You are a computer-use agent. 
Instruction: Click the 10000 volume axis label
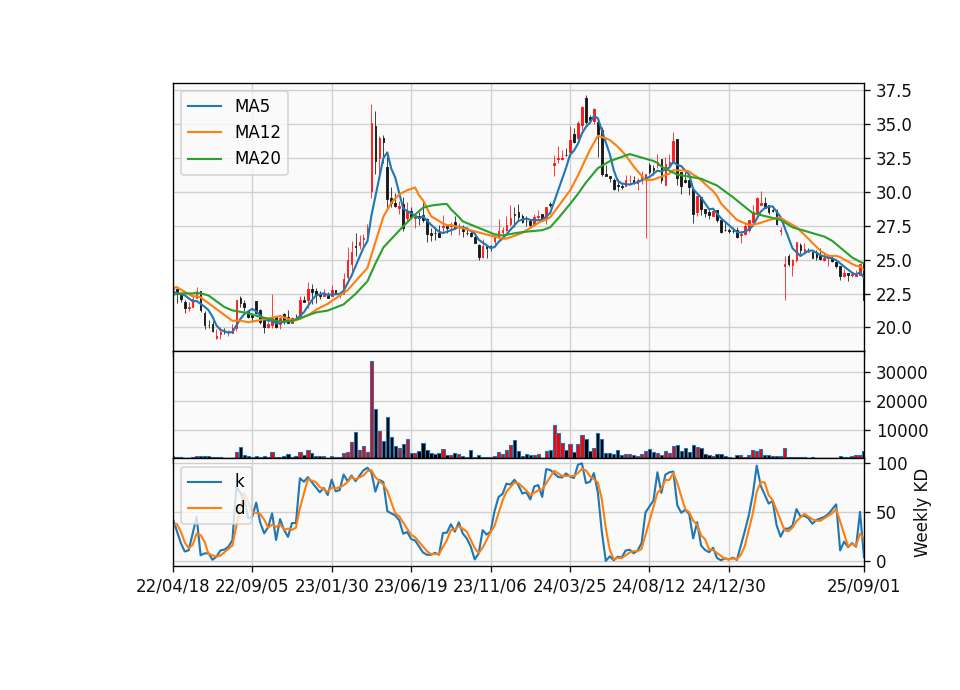(x=901, y=432)
